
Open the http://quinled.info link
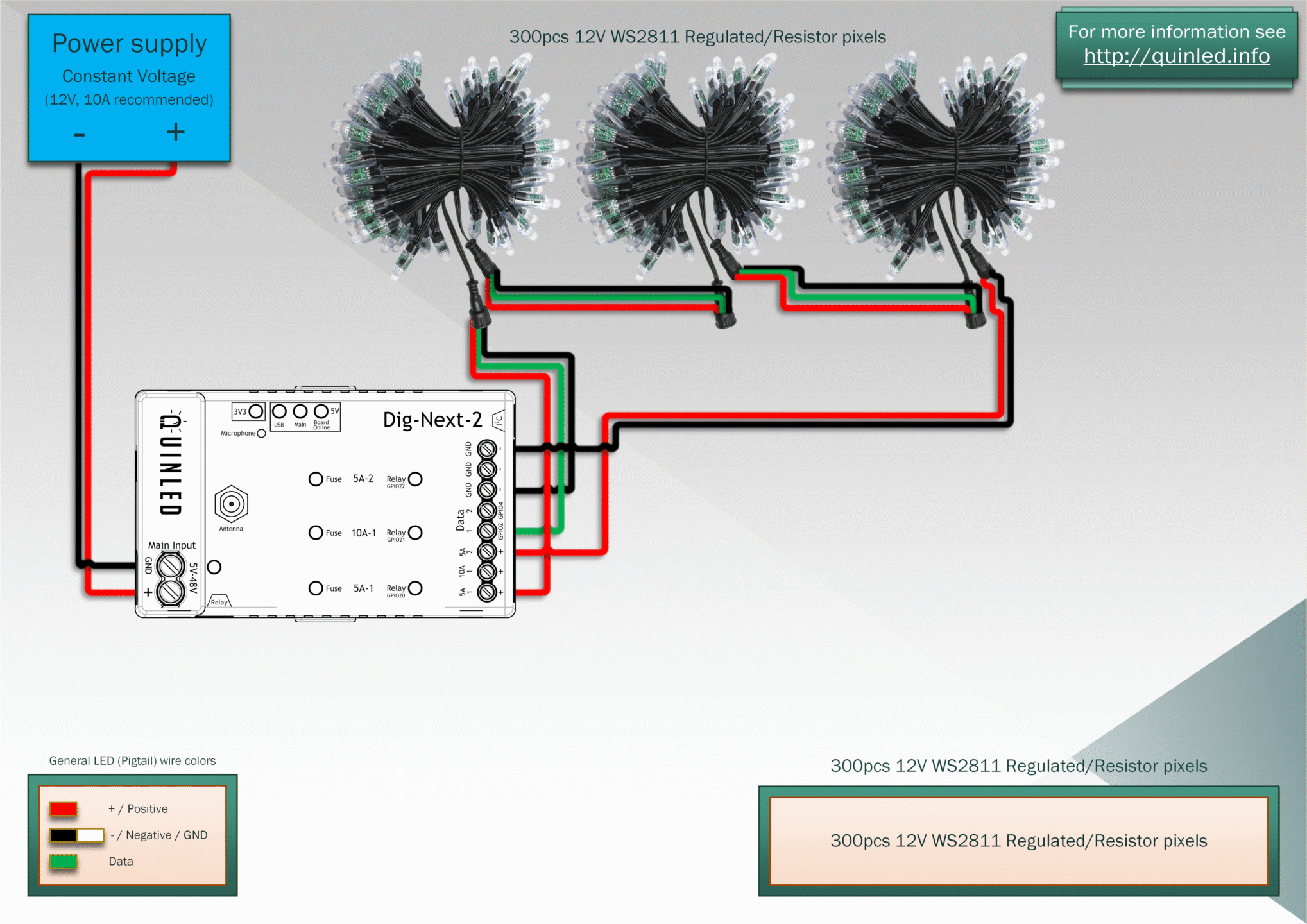(x=1176, y=56)
